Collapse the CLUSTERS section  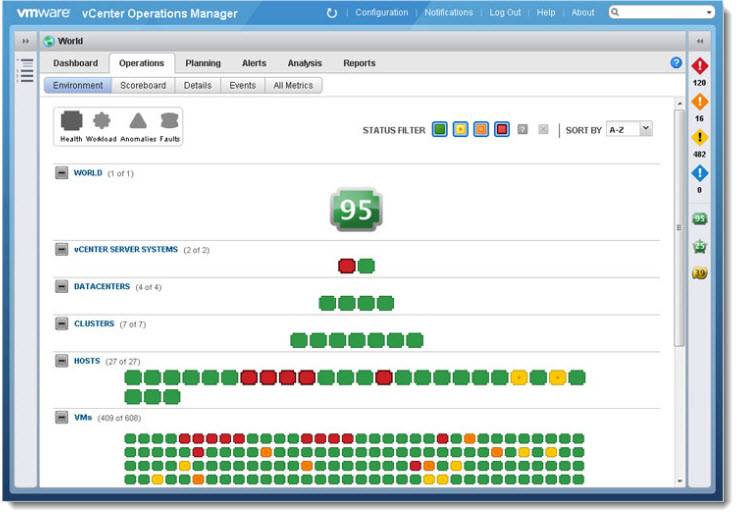[x=61, y=324]
